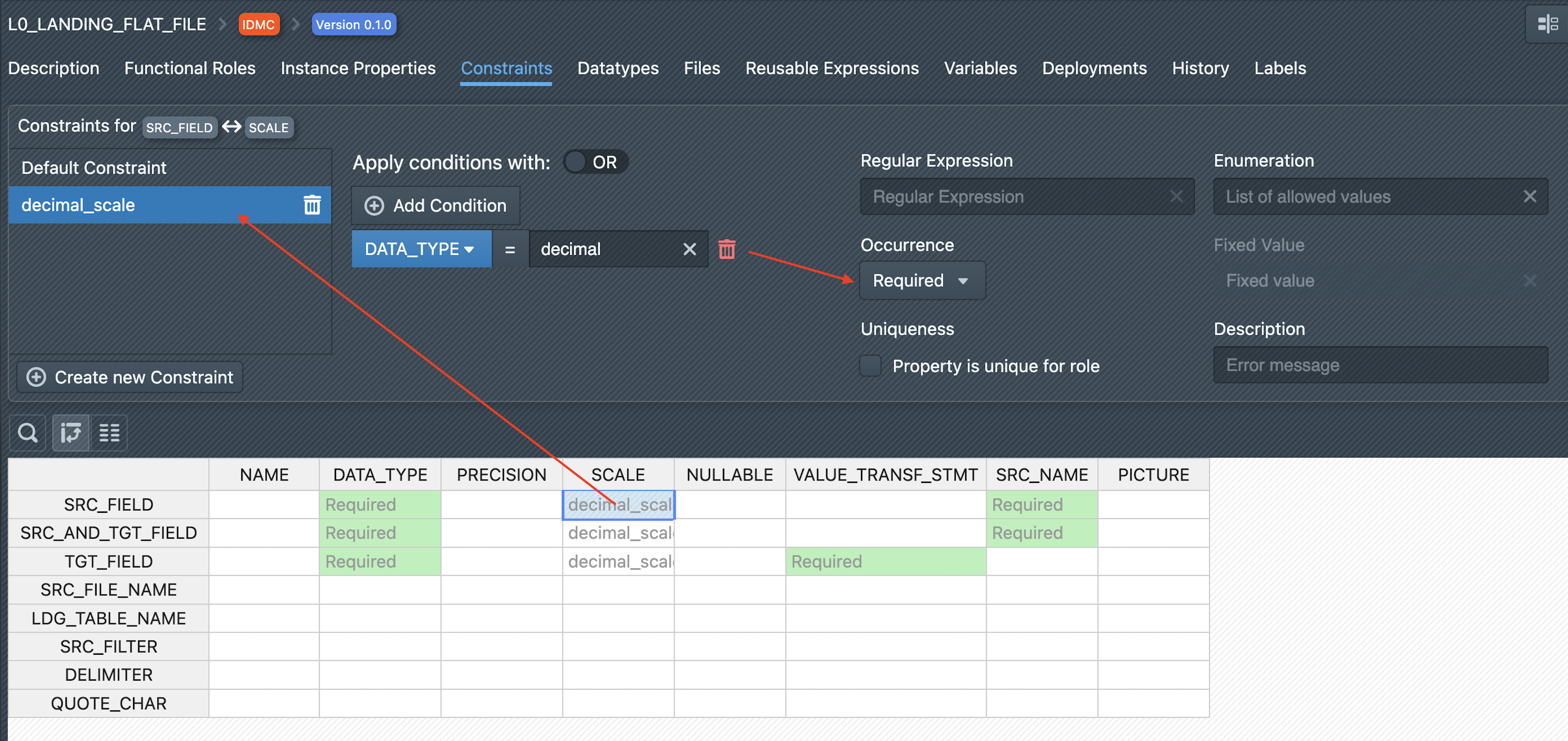The width and height of the screenshot is (1568, 741).
Task: Clear the Enumeration allowed values field
Action: tap(1529, 197)
